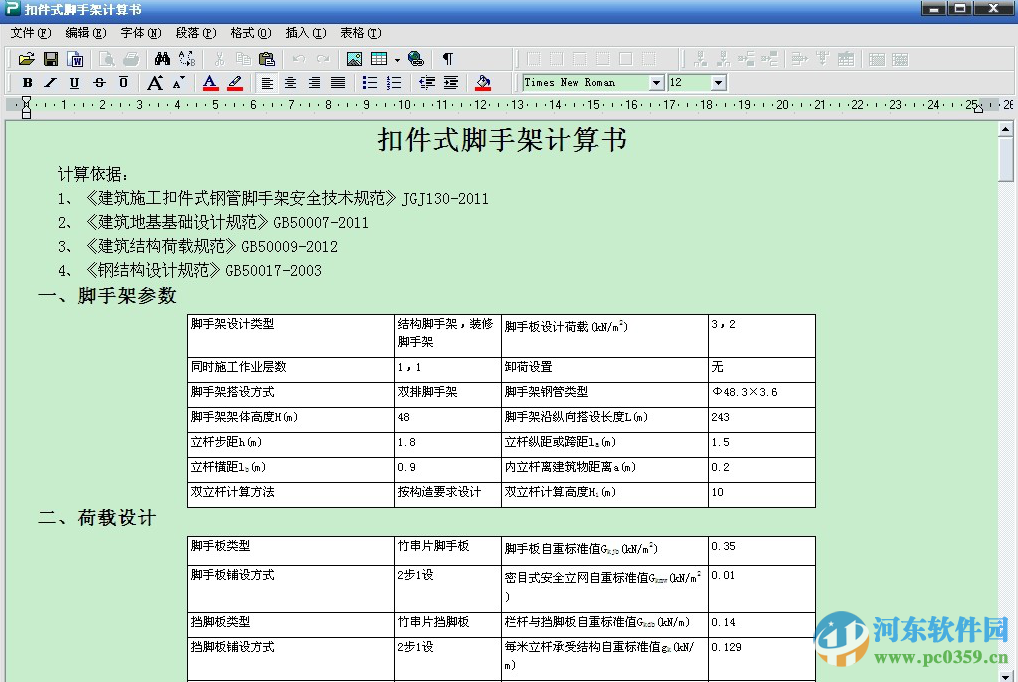The image size is (1018, 682).
Task: Paste clipboard contents with the Paste icon
Action: pyautogui.click(x=266, y=58)
